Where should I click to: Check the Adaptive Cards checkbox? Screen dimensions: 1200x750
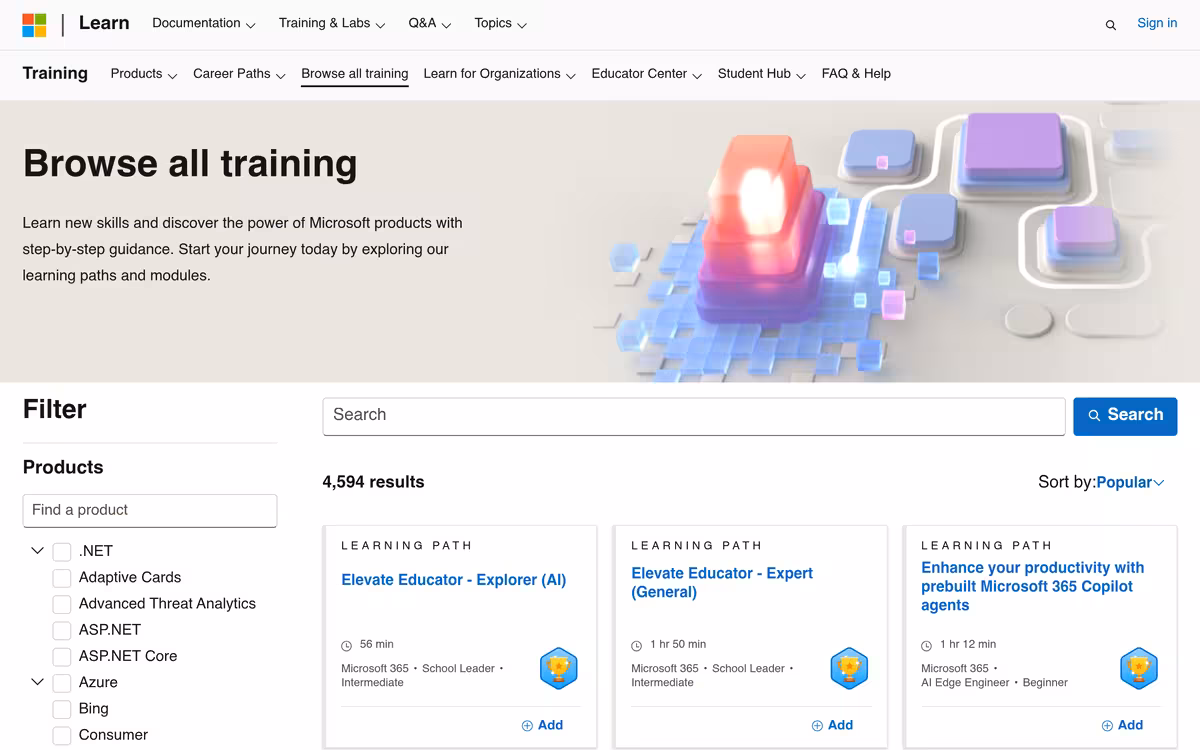pos(62,578)
